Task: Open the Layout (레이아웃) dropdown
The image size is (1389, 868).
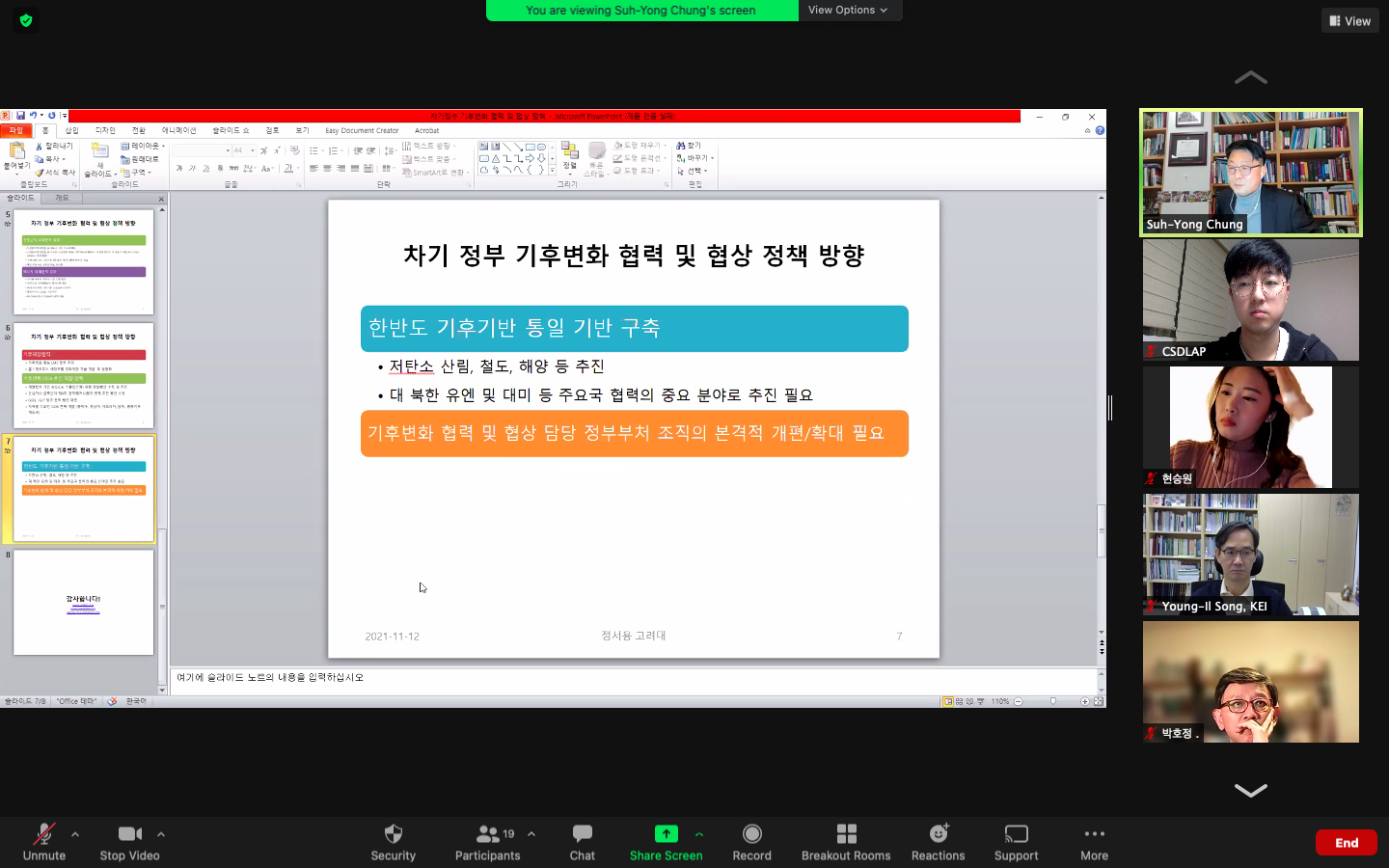Action: [x=142, y=146]
